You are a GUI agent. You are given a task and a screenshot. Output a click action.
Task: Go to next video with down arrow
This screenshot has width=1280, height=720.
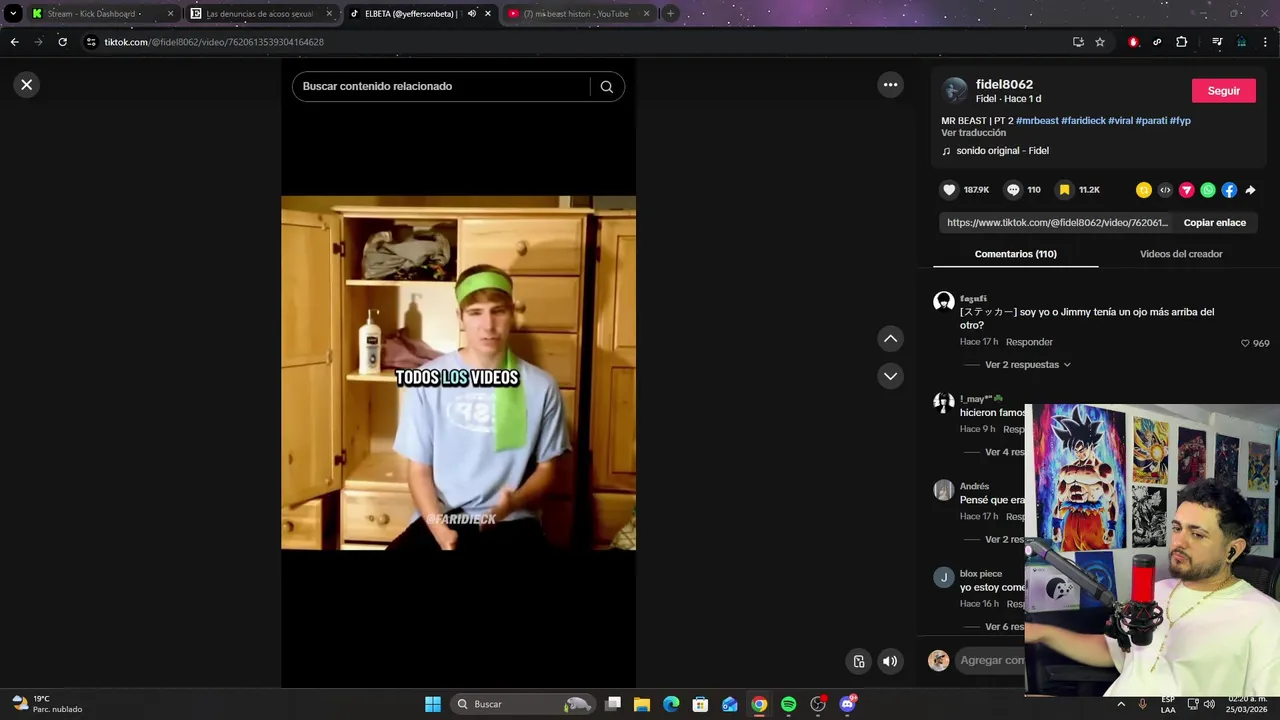click(x=890, y=376)
